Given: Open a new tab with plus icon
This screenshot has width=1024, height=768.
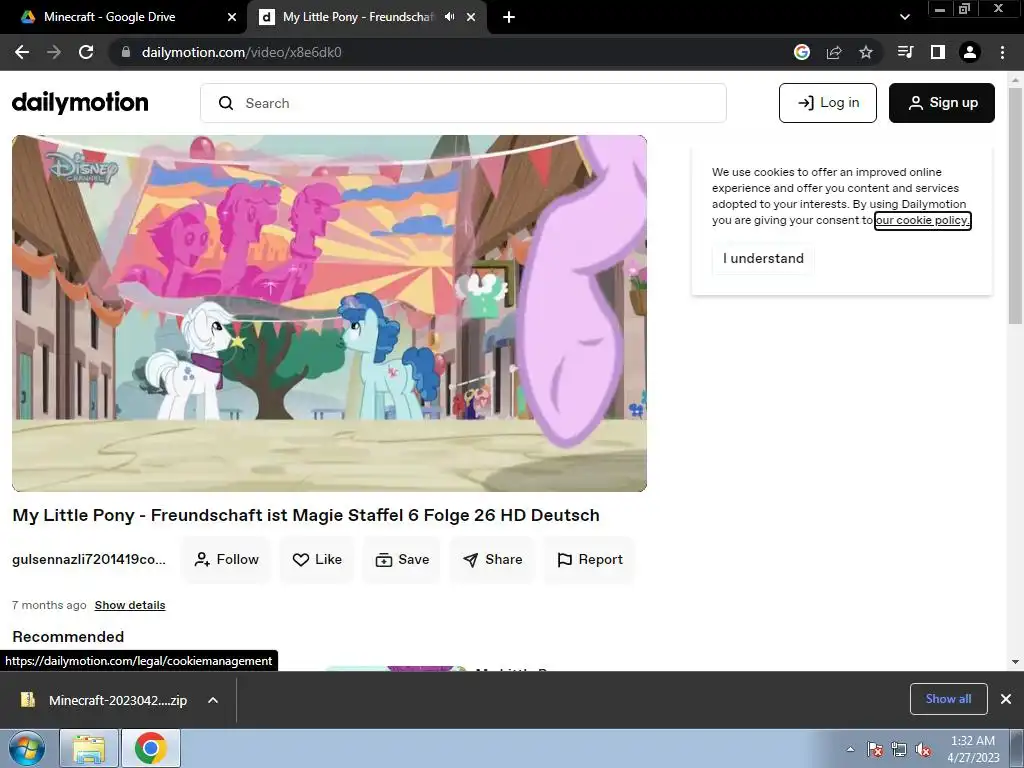Looking at the screenshot, I should click(x=509, y=17).
